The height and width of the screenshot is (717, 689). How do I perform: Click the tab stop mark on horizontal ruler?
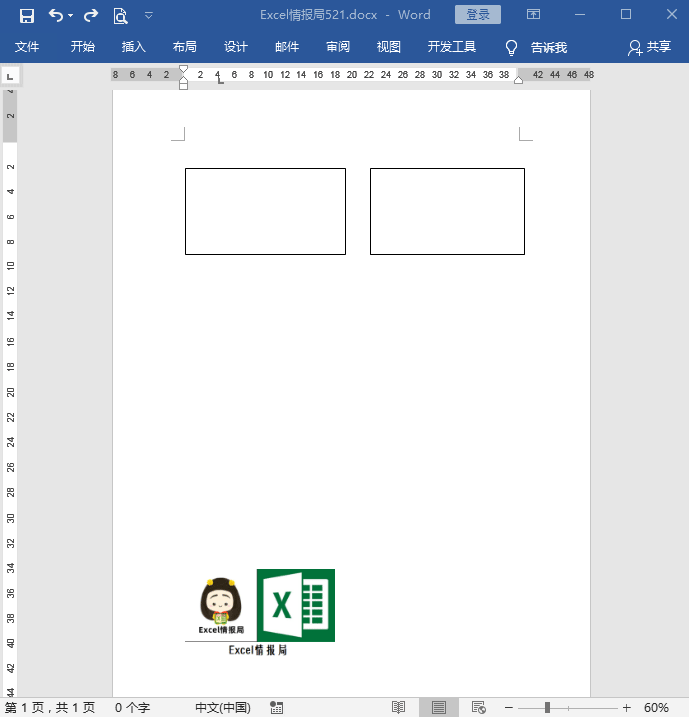(x=220, y=80)
